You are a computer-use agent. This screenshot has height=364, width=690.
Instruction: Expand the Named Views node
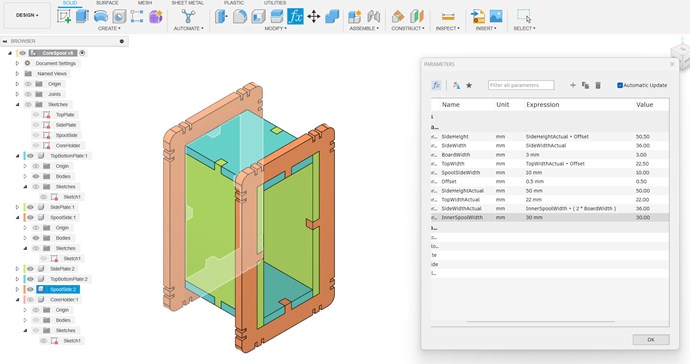pyautogui.click(x=18, y=74)
